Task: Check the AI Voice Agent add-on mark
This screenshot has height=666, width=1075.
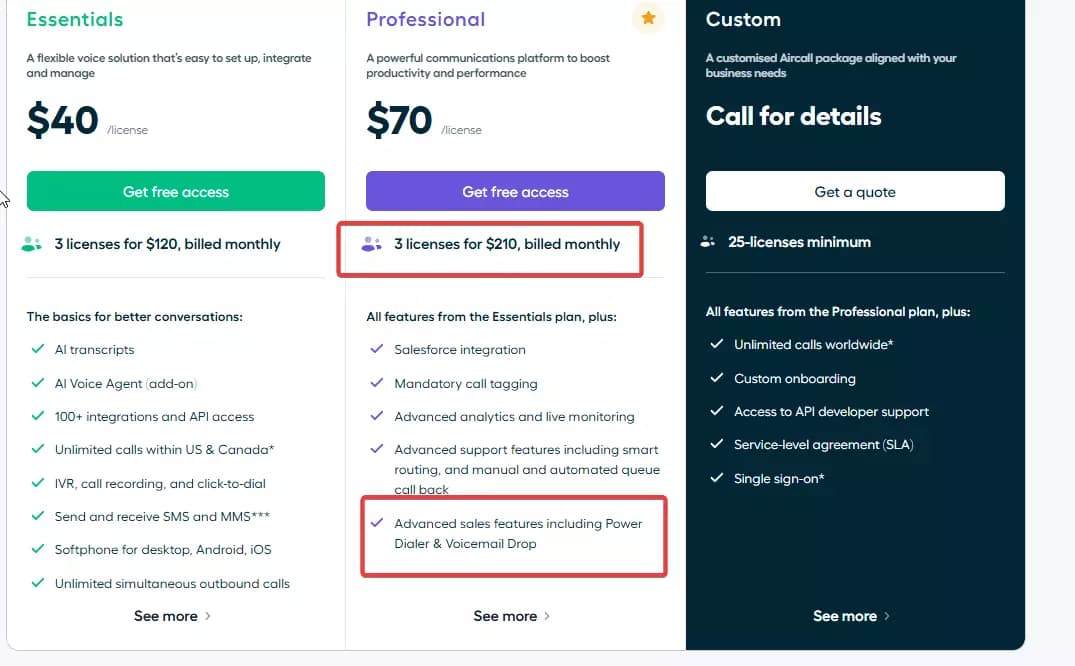Action: [40, 383]
